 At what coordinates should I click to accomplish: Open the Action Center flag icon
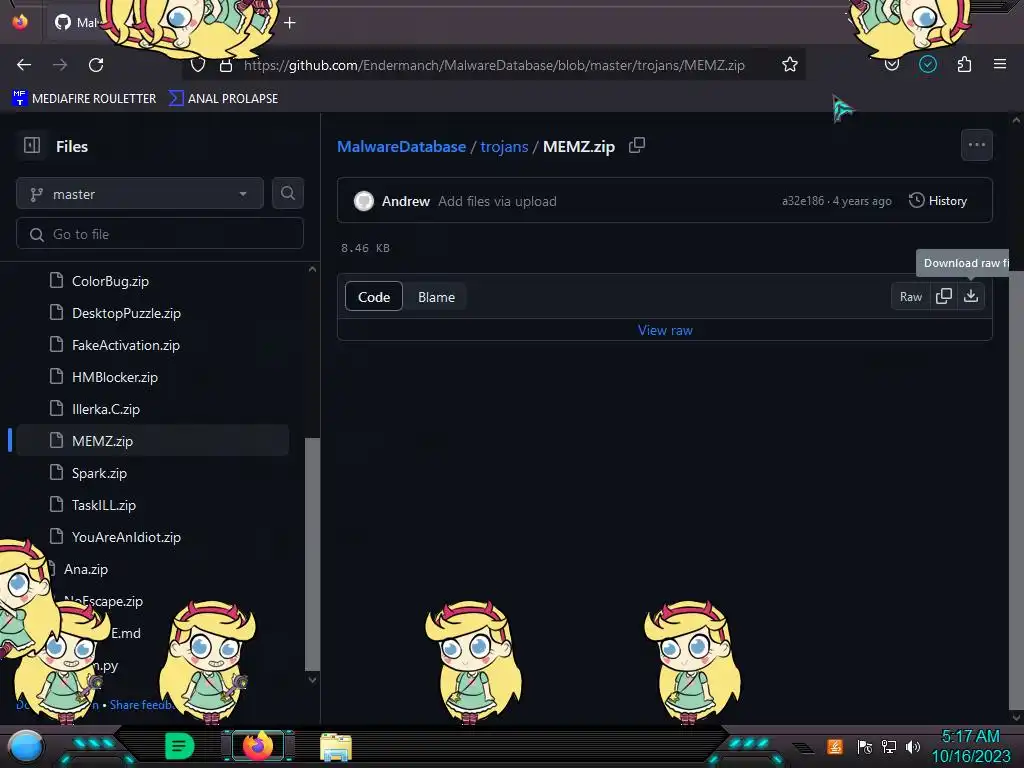[x=865, y=746]
